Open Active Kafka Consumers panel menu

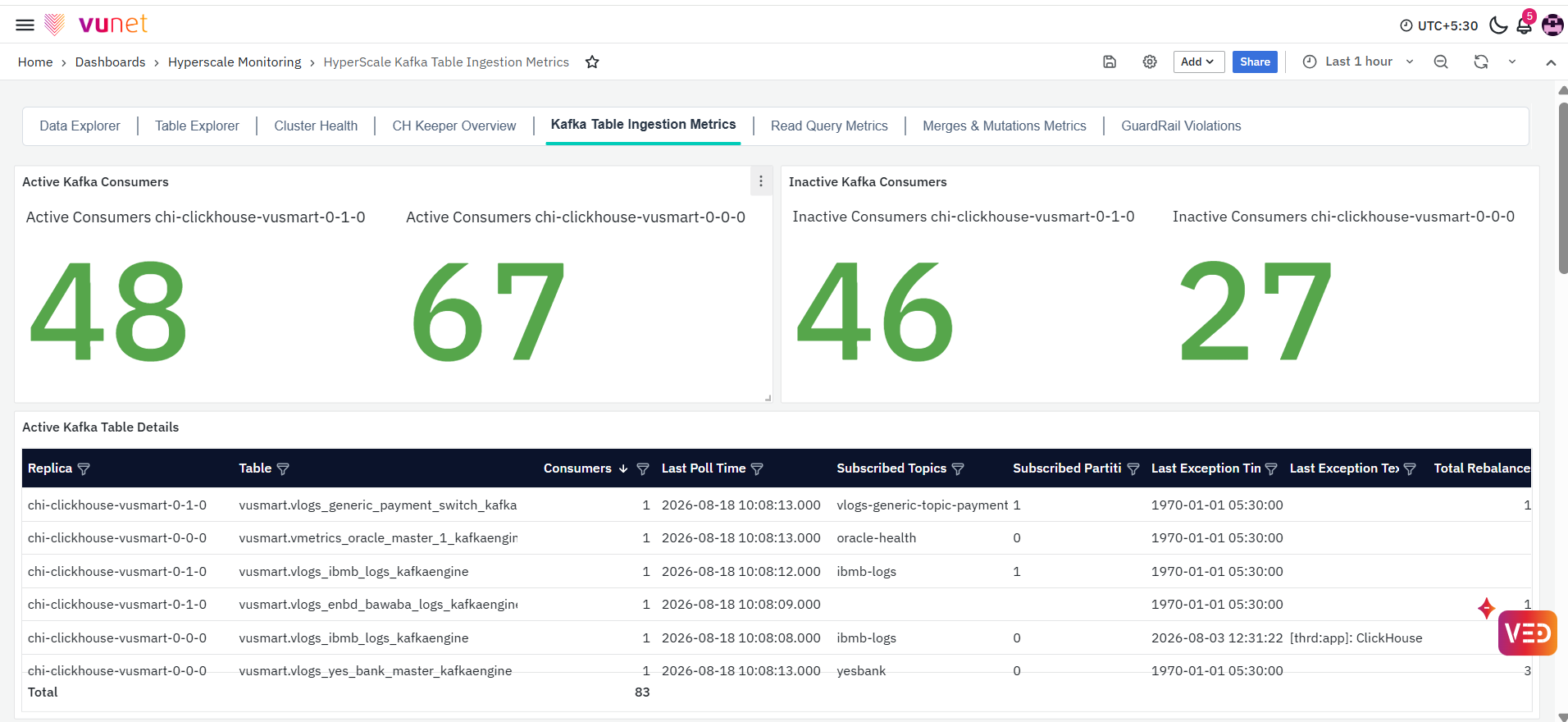tap(761, 181)
